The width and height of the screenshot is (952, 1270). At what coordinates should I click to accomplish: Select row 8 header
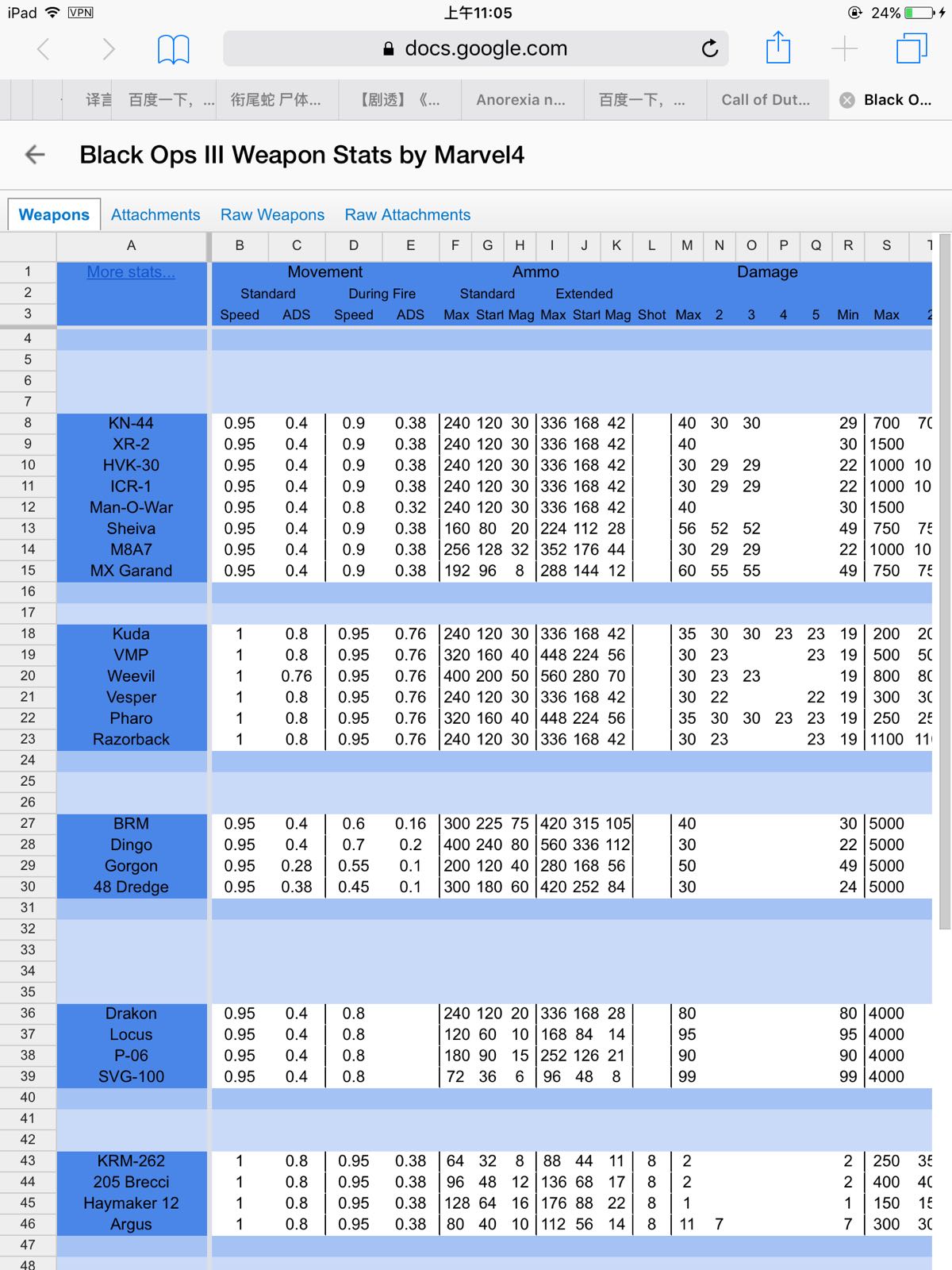(x=28, y=423)
